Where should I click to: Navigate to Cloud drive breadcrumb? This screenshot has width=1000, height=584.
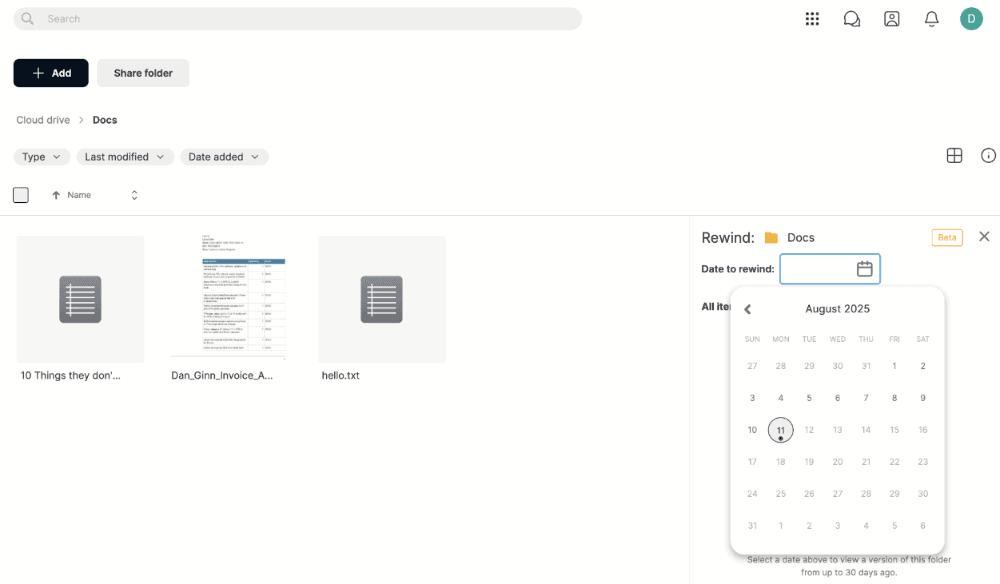tap(43, 120)
